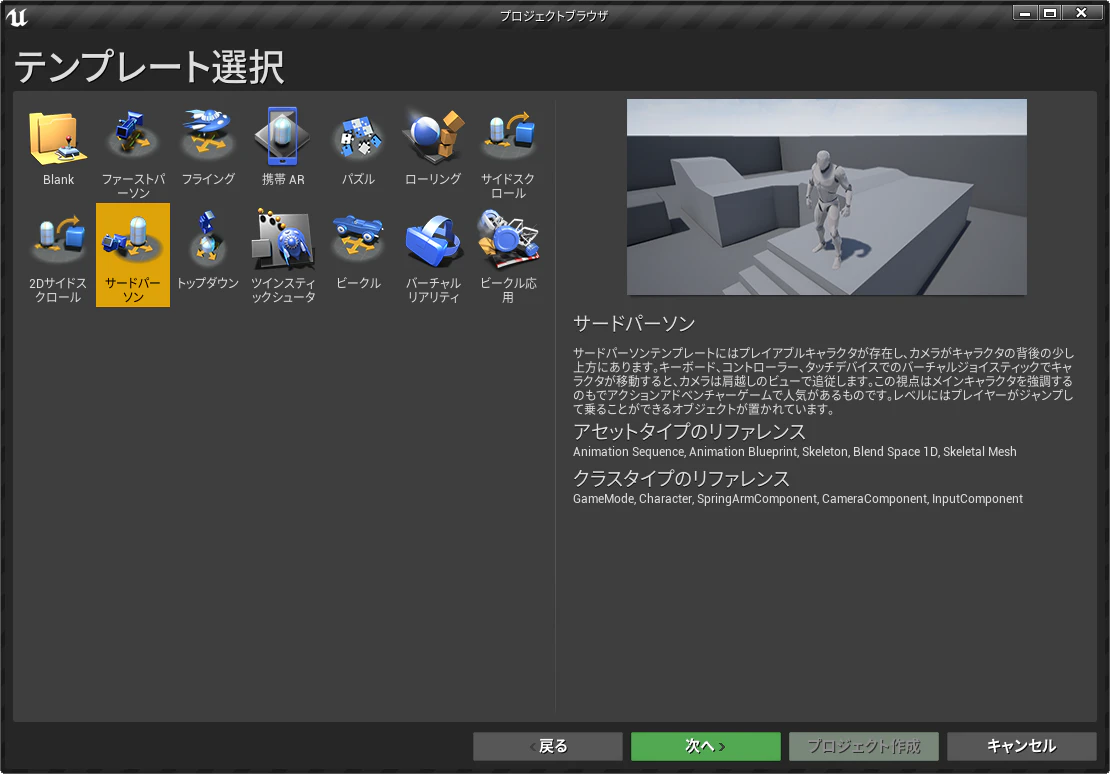Click the Unreal Engine logo in title bar

(x=16, y=16)
